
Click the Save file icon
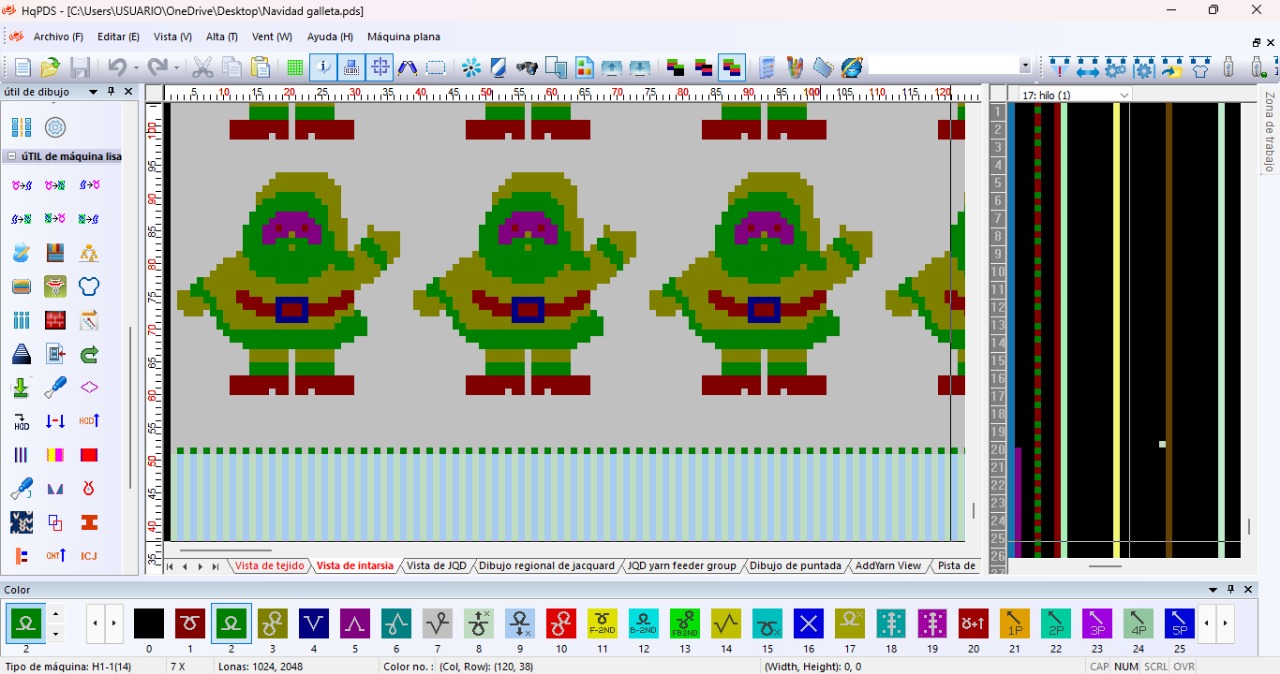tap(80, 68)
